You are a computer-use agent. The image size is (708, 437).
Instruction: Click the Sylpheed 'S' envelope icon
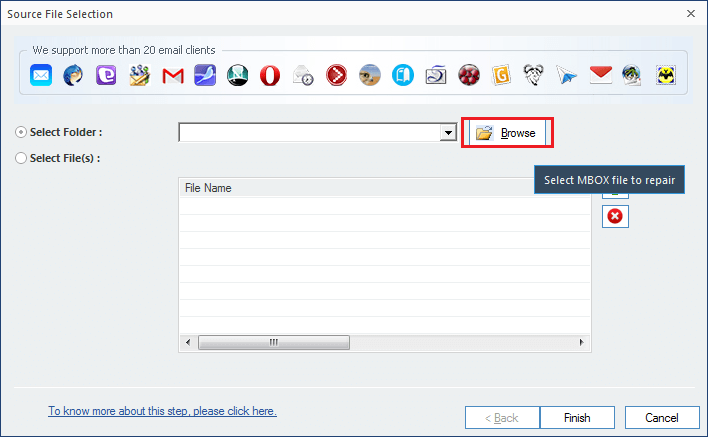pos(436,75)
